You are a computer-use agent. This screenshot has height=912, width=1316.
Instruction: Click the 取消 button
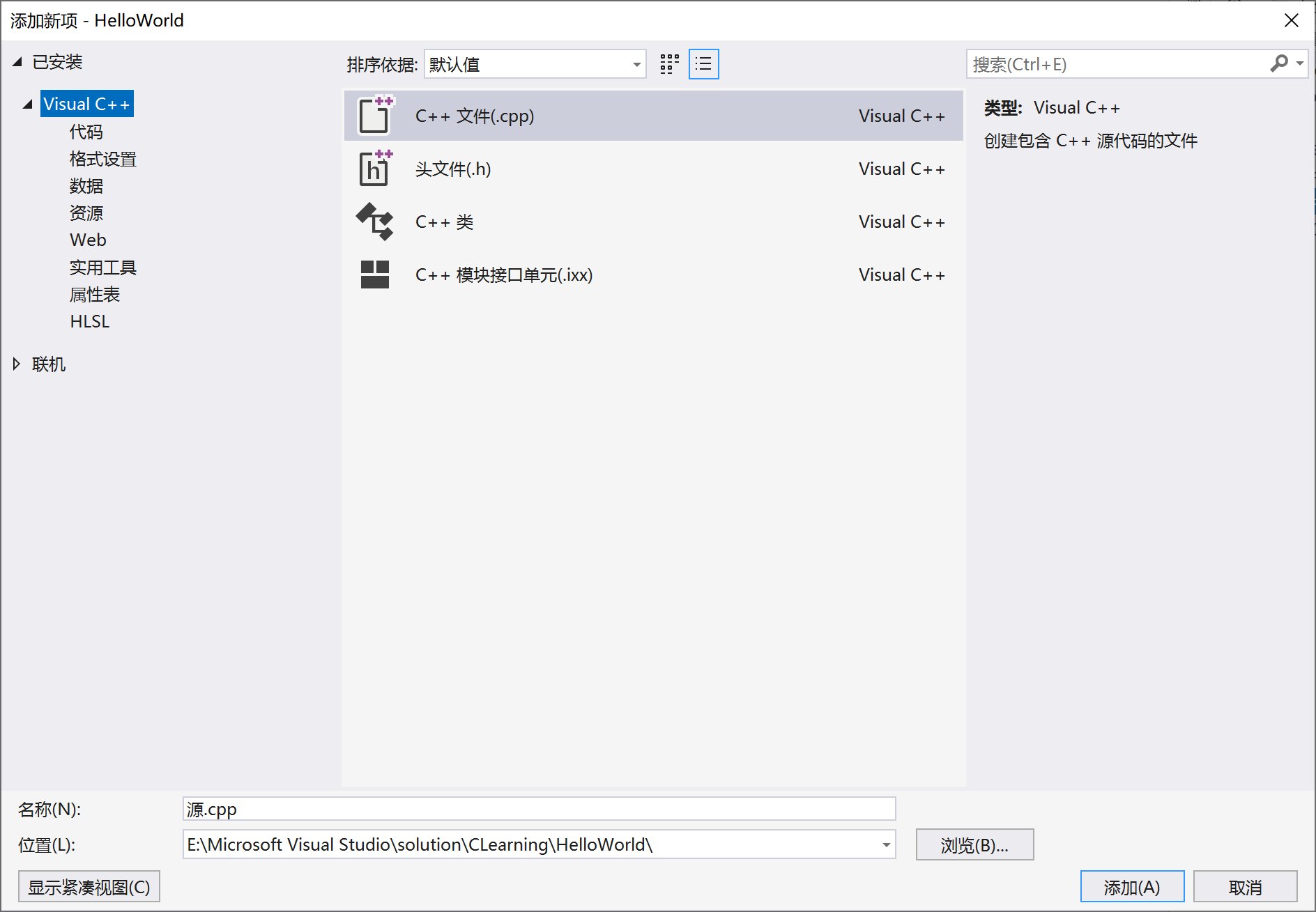1245,887
